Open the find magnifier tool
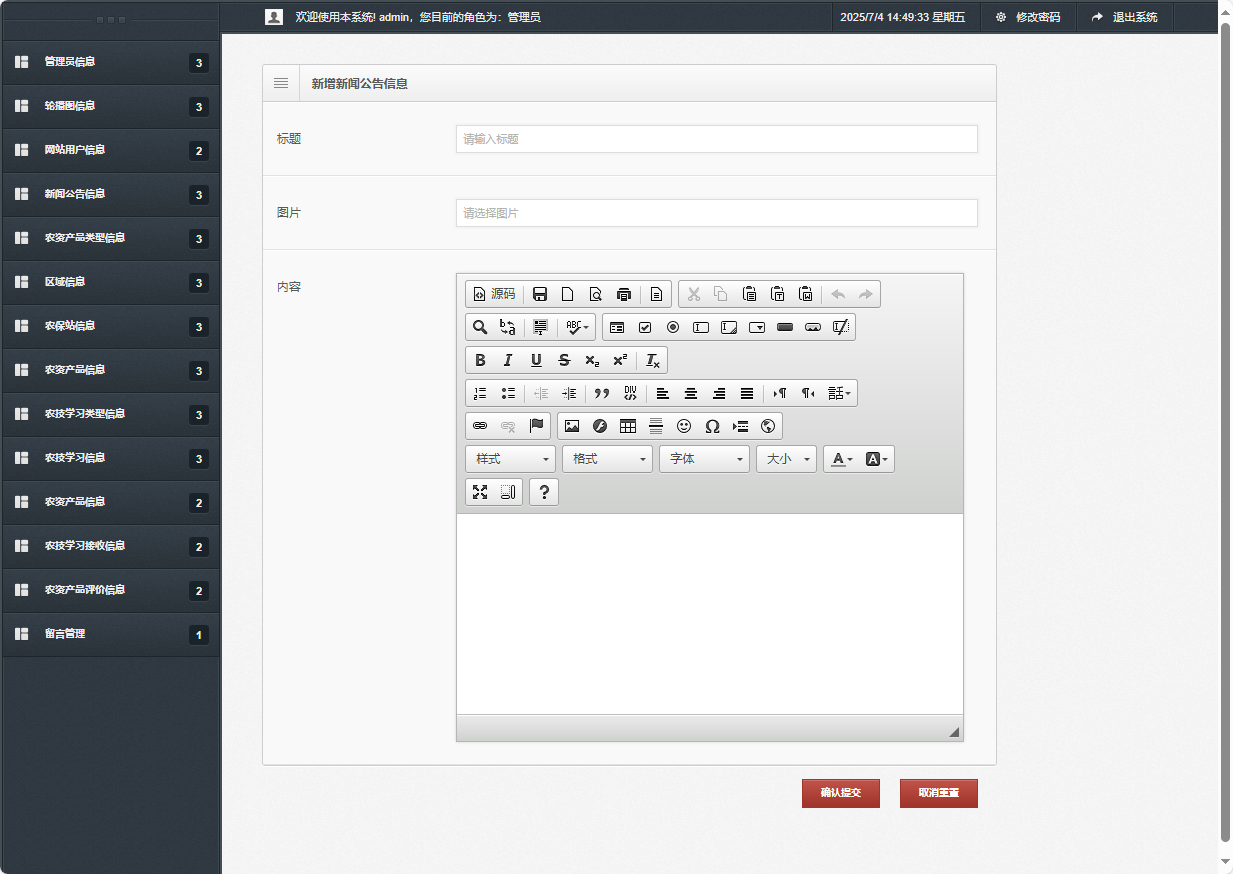This screenshot has width=1233, height=874. coord(480,327)
